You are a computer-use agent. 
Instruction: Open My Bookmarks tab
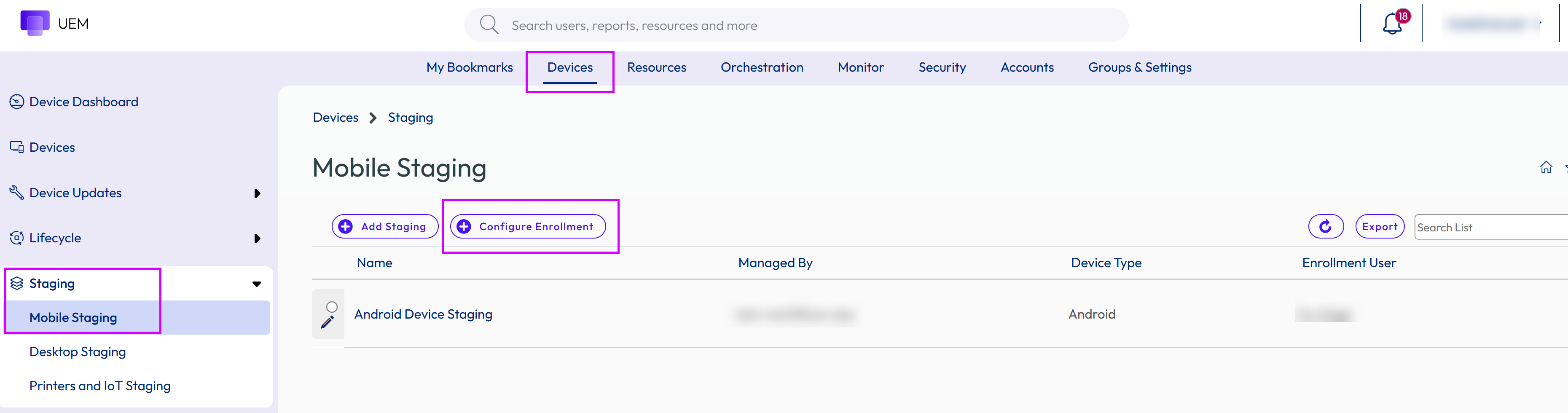[469, 67]
